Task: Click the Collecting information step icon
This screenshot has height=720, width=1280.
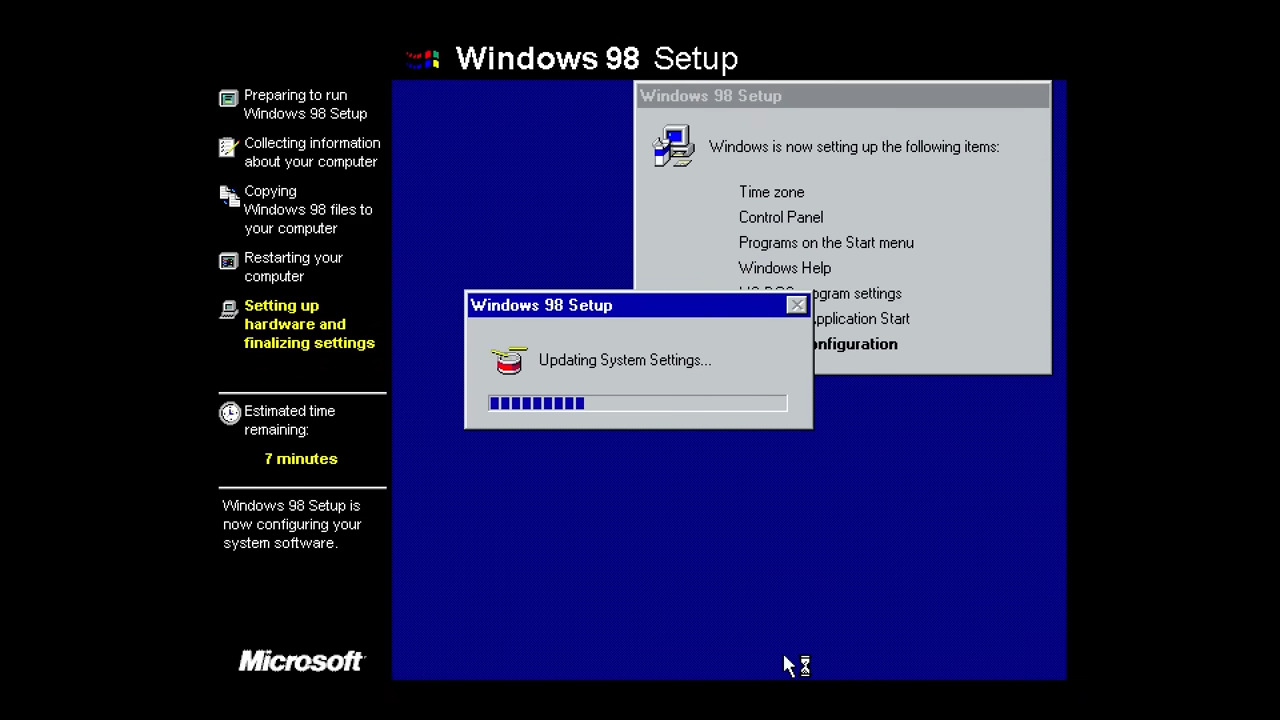Action: click(x=229, y=147)
